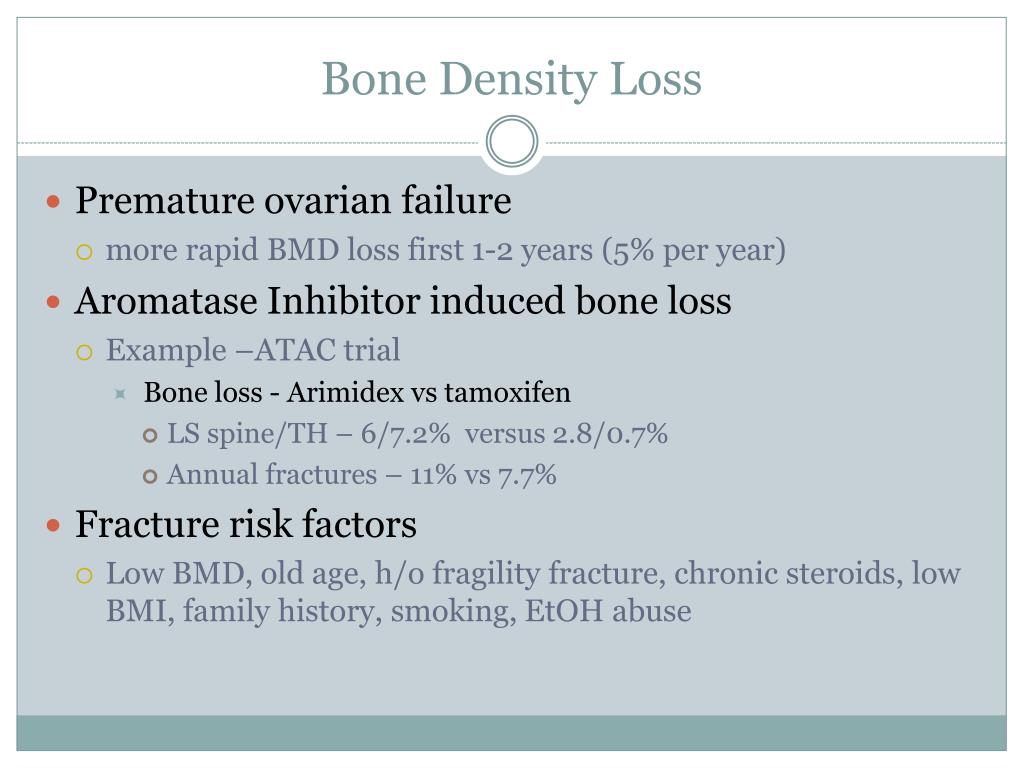Select the Premature ovarian failure heading
The image size is (1024, 768).
tap(293, 200)
